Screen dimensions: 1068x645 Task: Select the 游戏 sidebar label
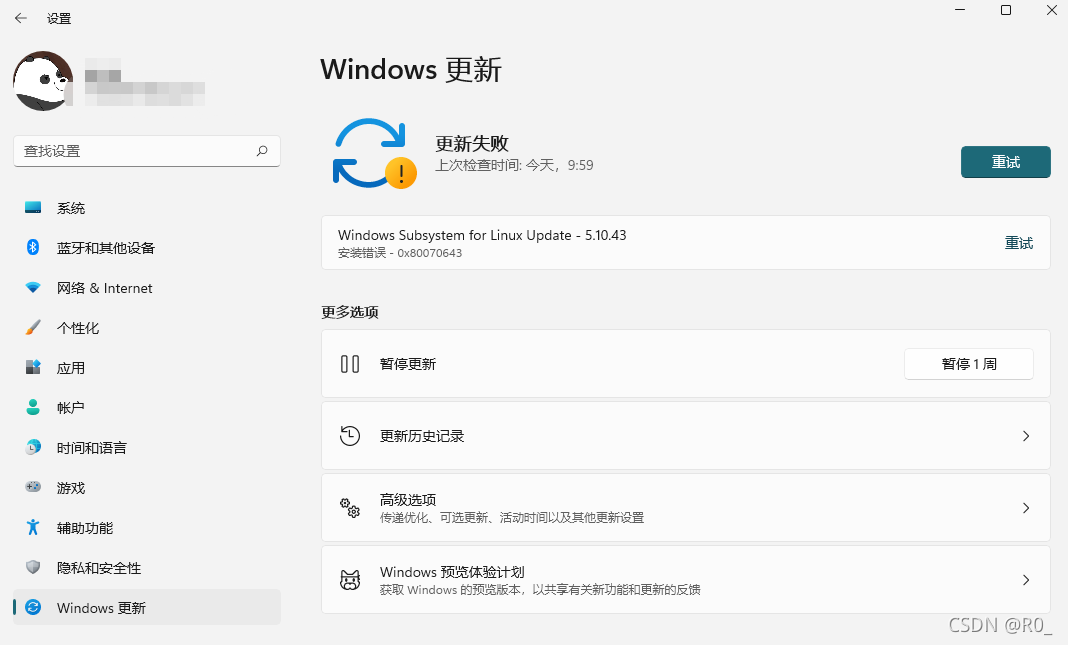click(71, 488)
